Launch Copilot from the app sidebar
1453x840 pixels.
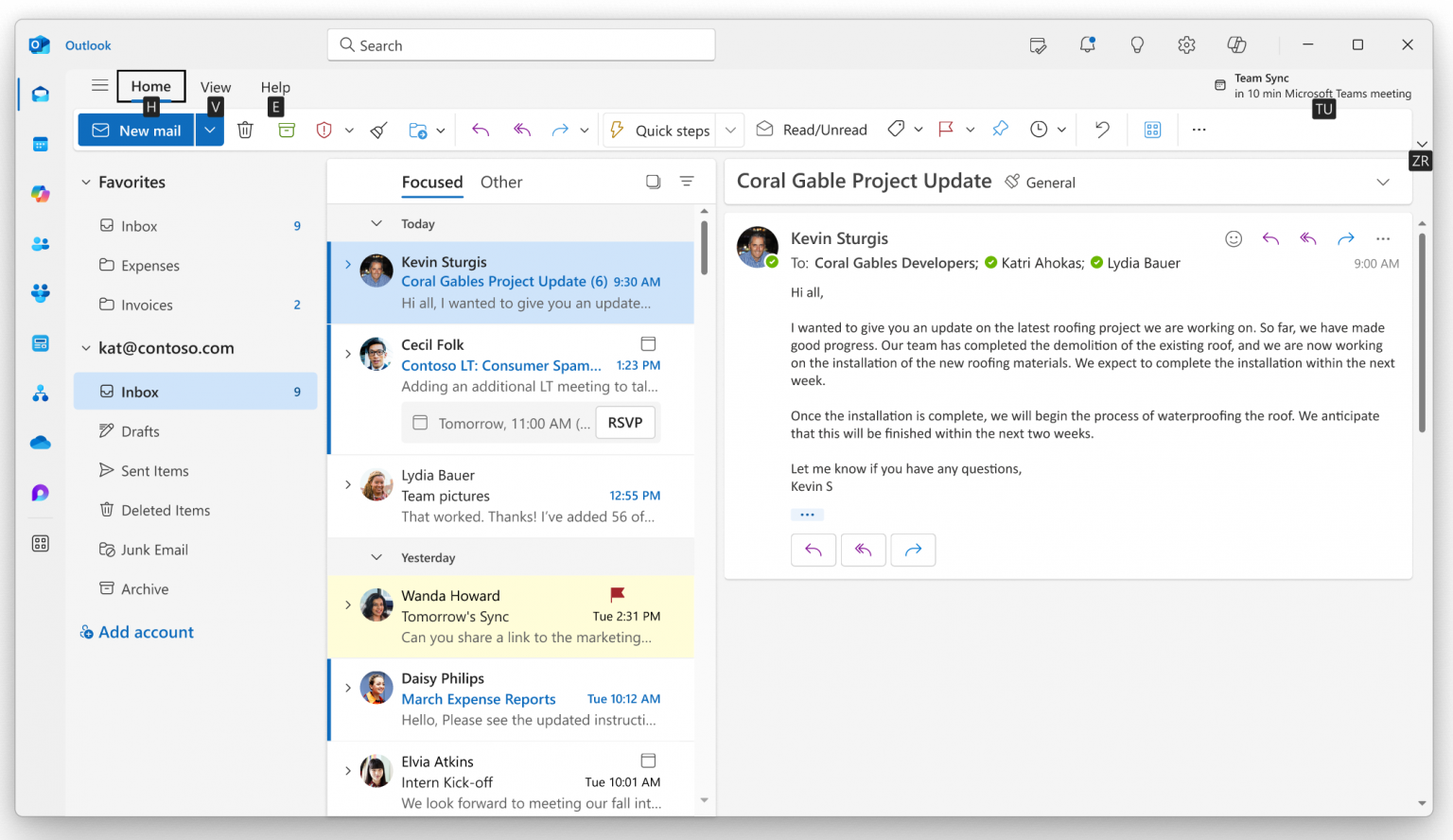[x=40, y=193]
